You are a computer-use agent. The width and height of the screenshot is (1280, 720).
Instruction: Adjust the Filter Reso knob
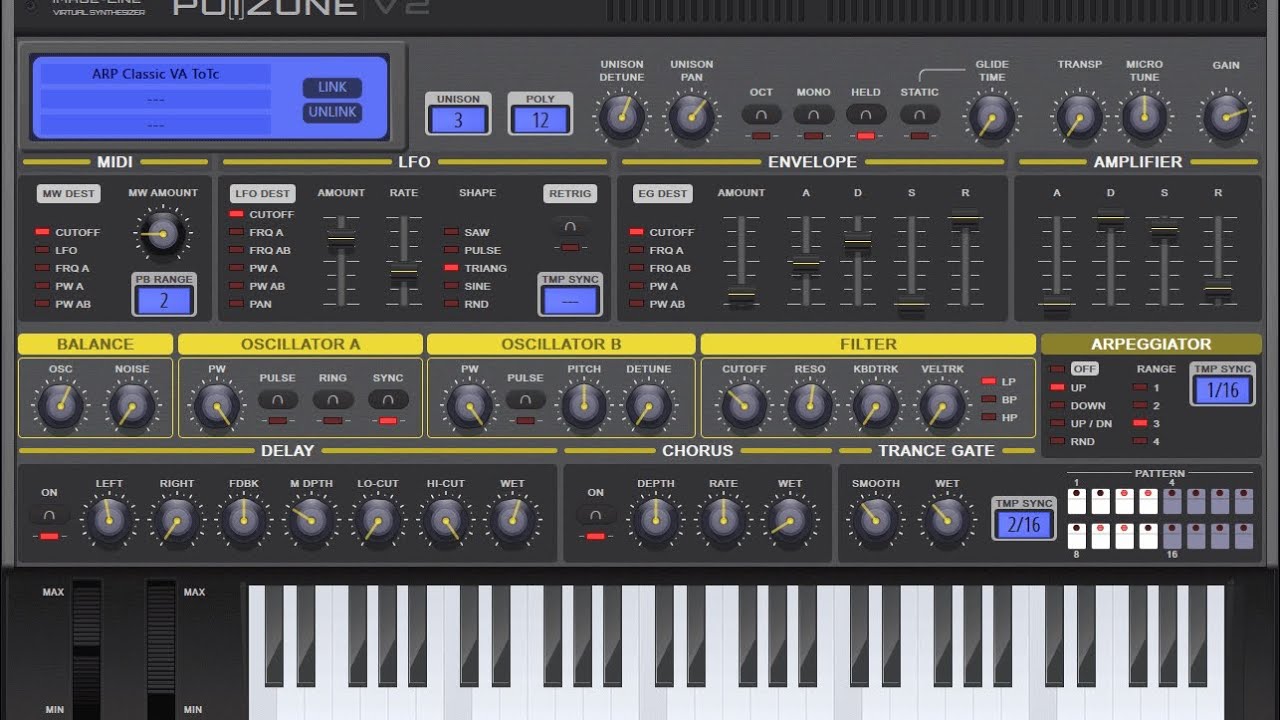click(810, 406)
